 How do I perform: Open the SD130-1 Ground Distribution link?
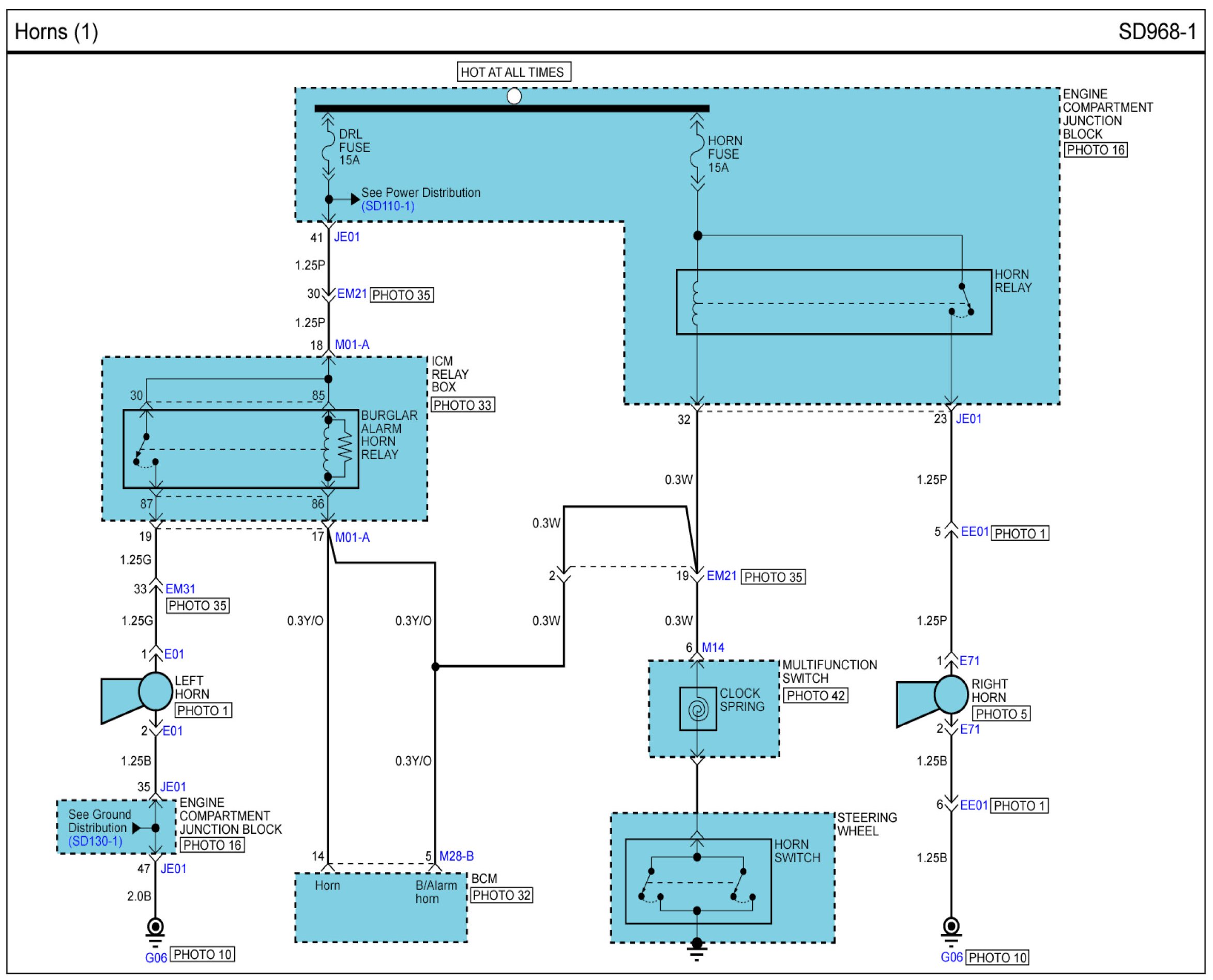tap(96, 841)
